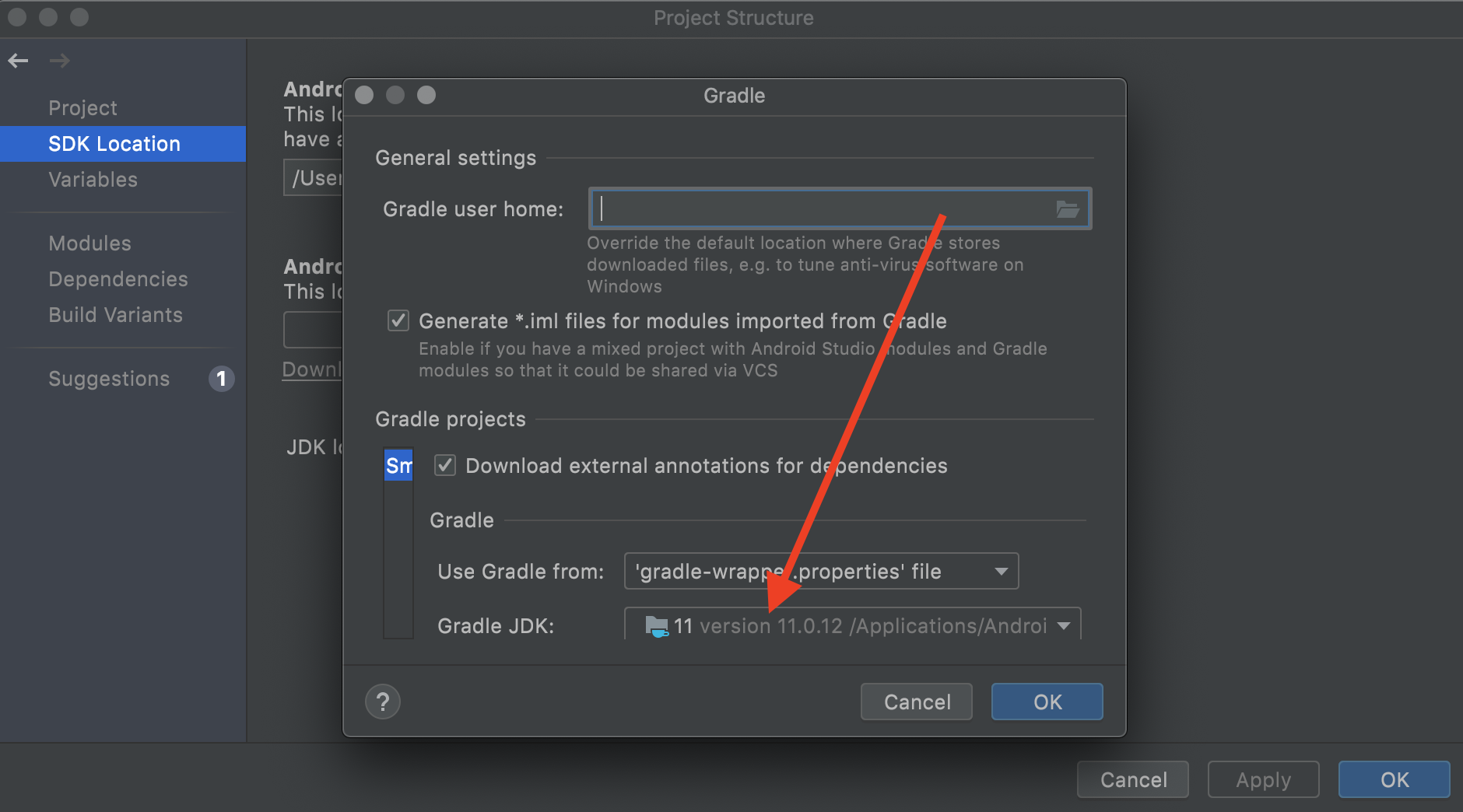Image resolution: width=1463 pixels, height=812 pixels.
Task: Click OK in Project Structure window
Action: pyautogui.click(x=1394, y=779)
